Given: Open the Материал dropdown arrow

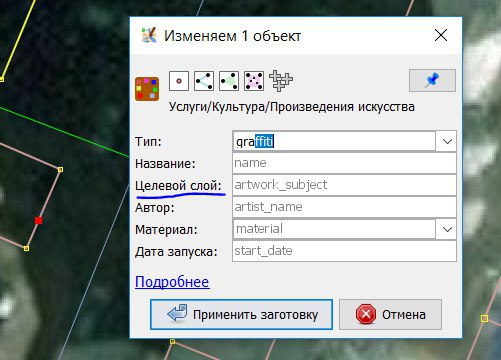Looking at the screenshot, I should [446, 229].
